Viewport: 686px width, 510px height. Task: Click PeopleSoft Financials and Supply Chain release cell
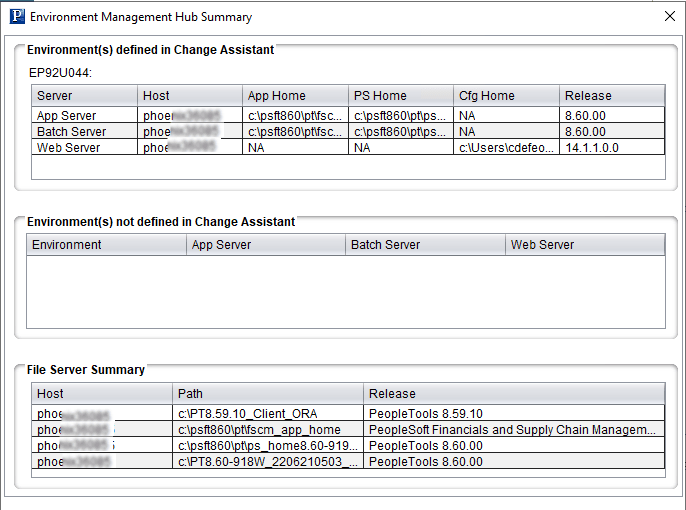pyautogui.click(x=514, y=430)
